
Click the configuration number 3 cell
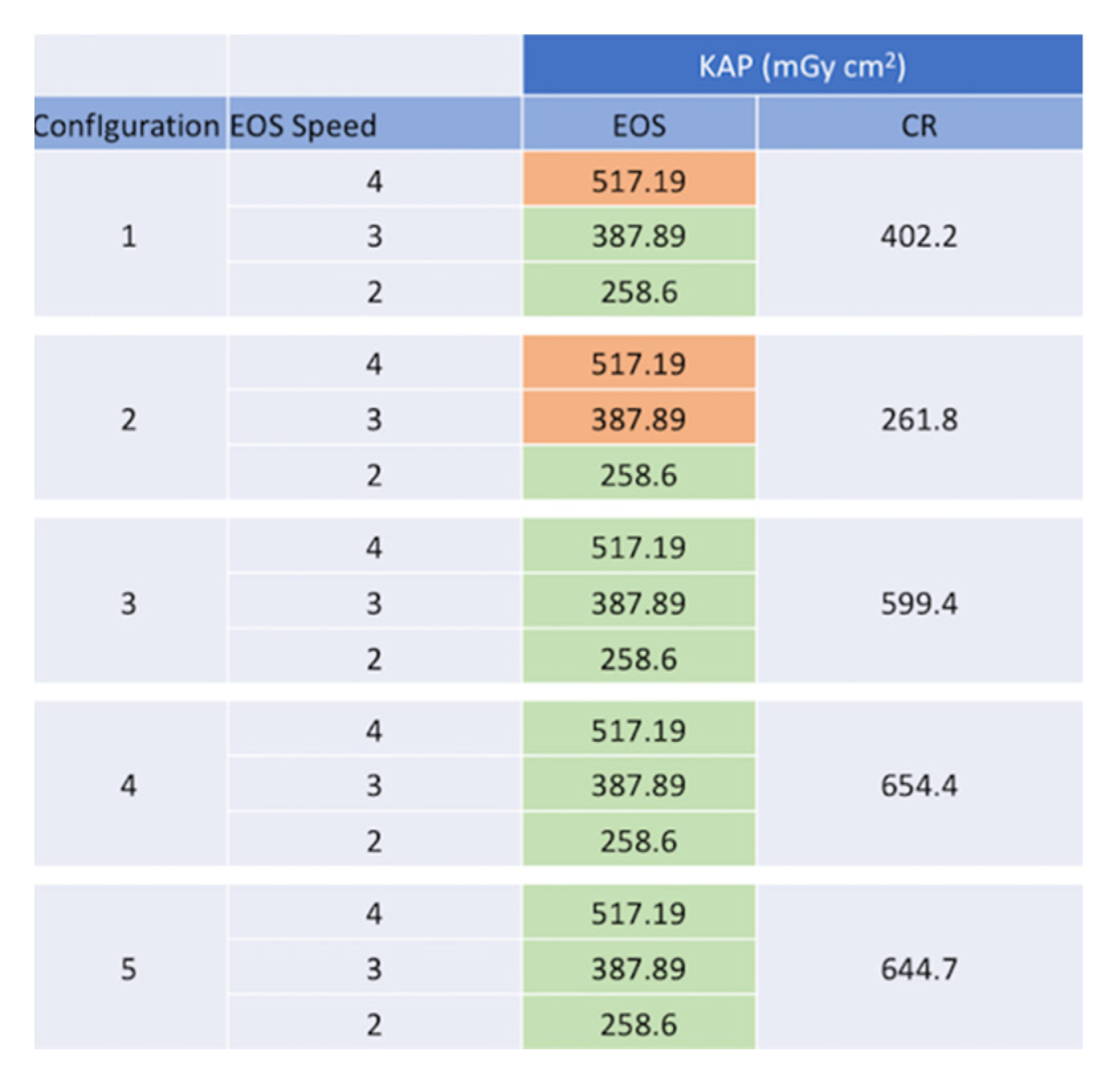point(128,603)
